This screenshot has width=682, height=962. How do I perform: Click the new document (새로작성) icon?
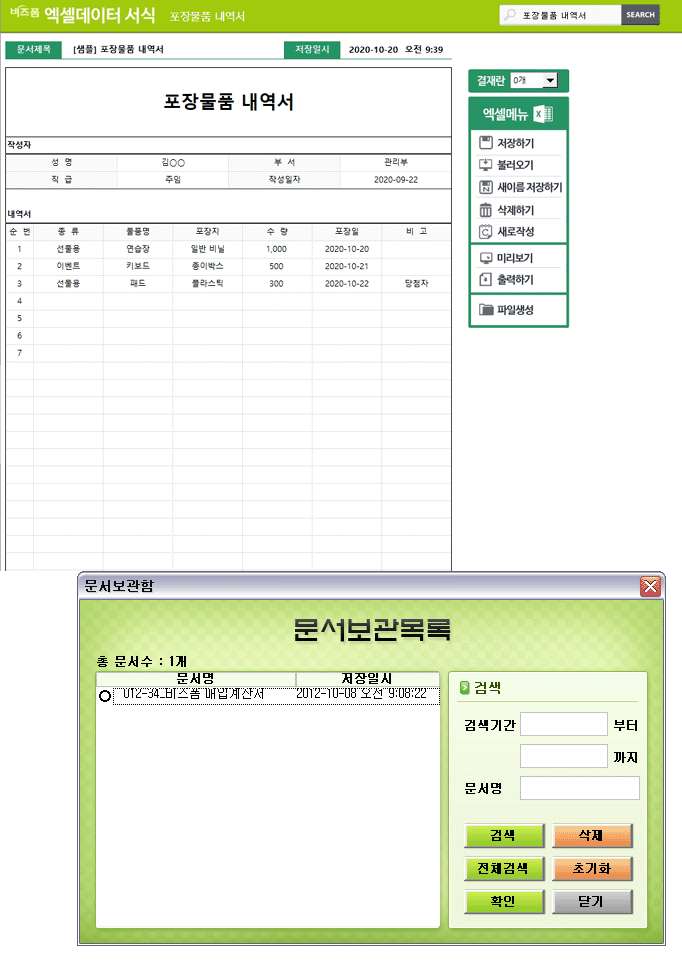(x=485, y=231)
